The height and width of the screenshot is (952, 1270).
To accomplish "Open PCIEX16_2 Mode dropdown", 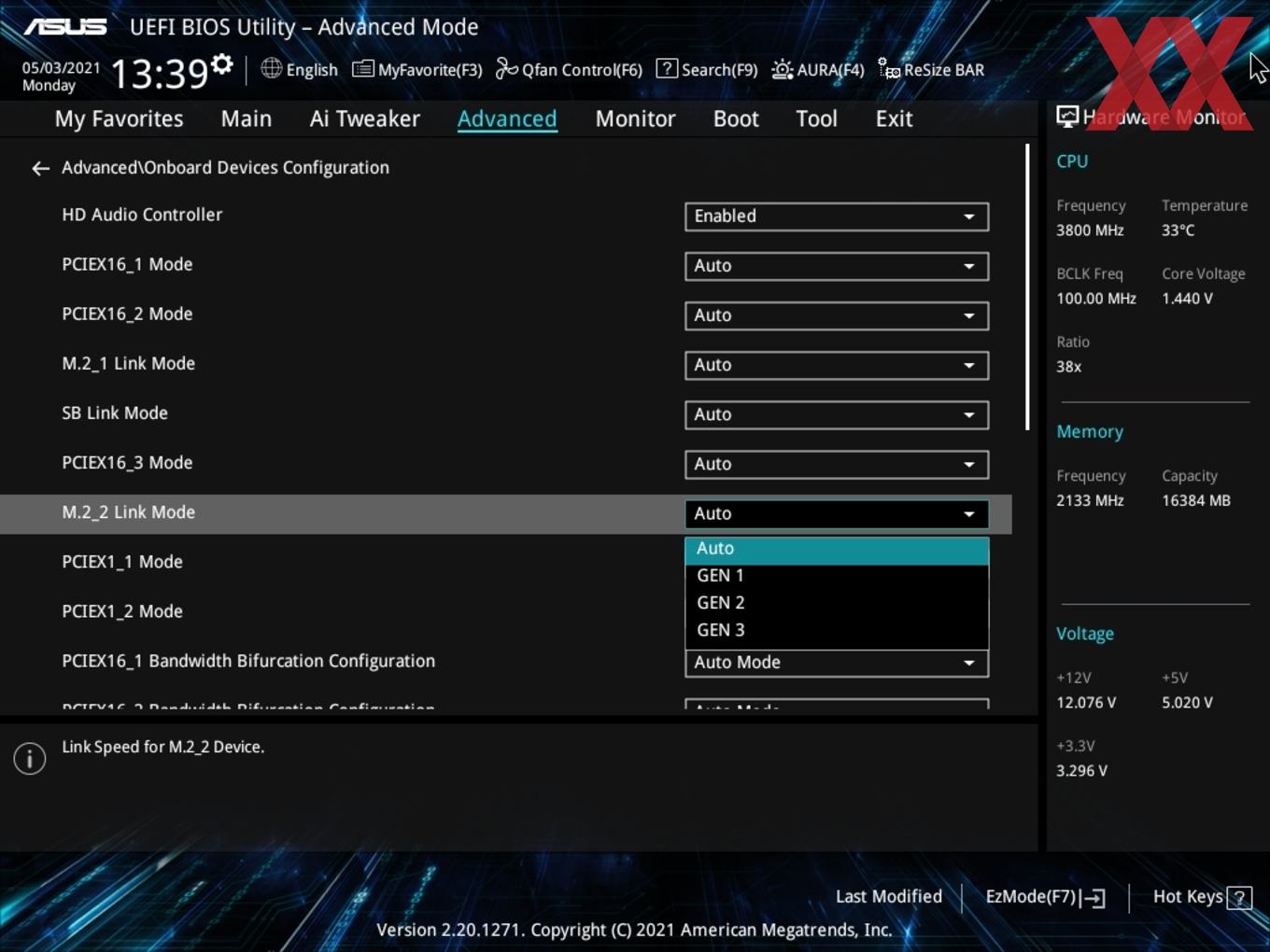I will (837, 315).
